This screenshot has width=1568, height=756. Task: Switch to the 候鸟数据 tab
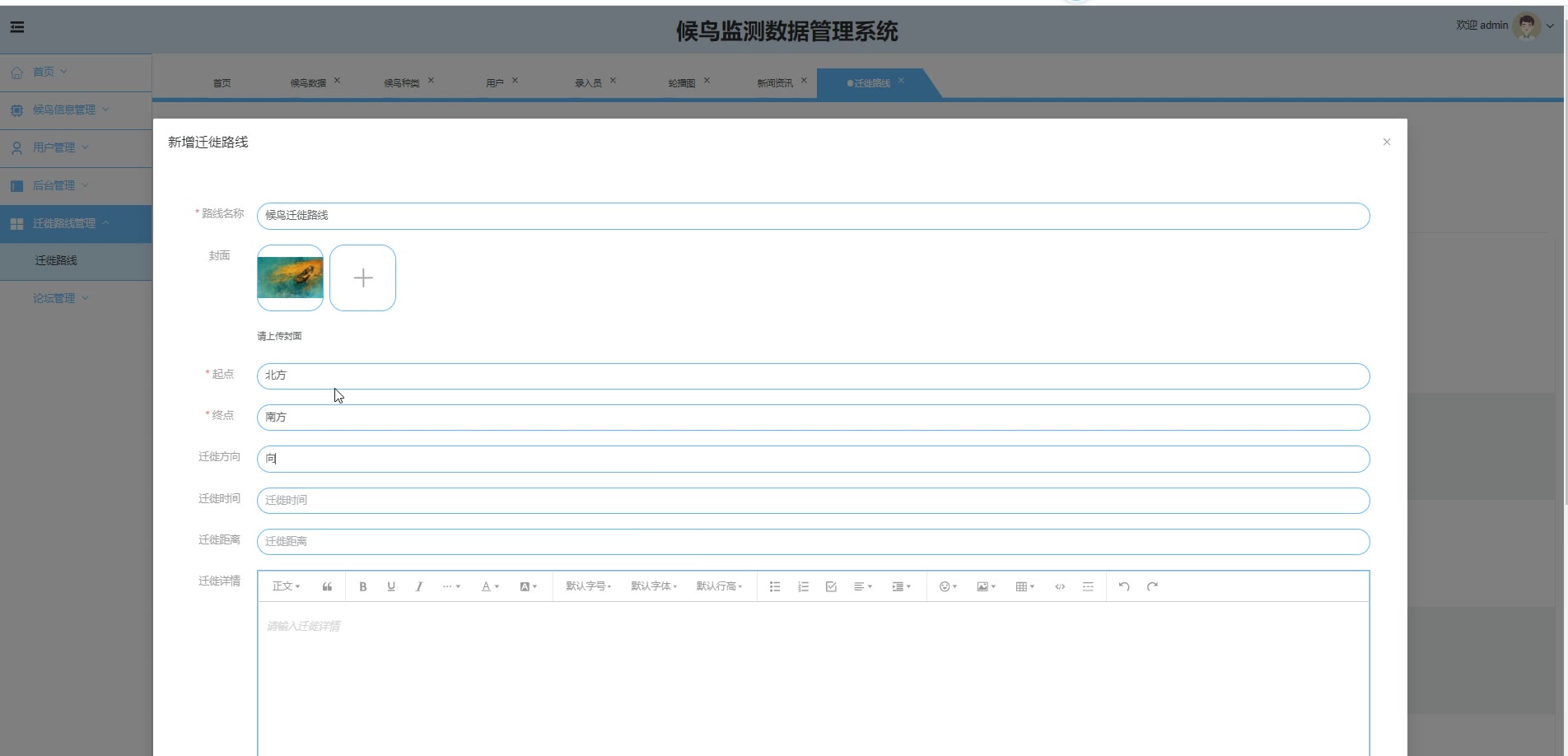click(308, 83)
